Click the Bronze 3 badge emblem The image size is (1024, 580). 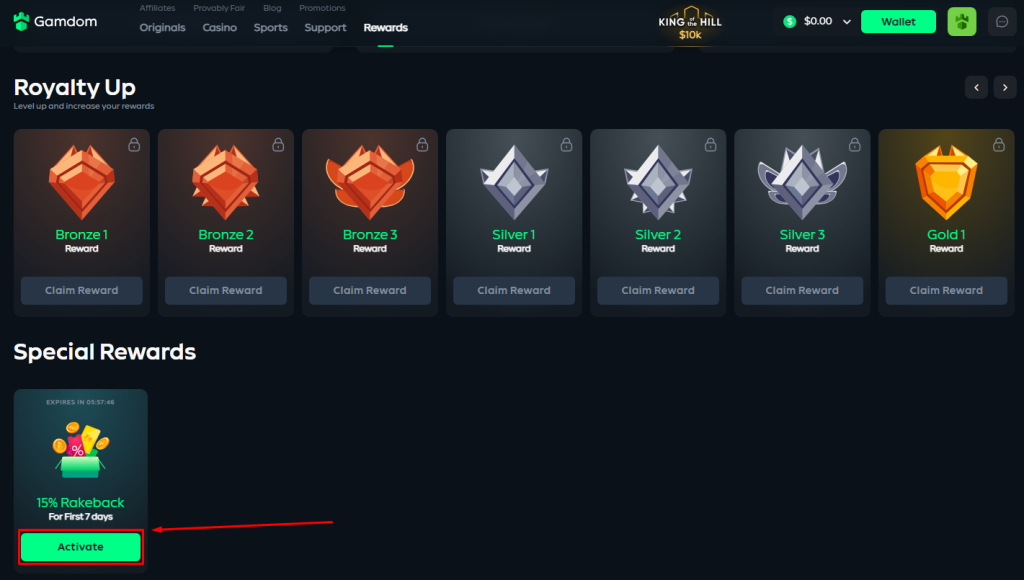[x=370, y=182]
